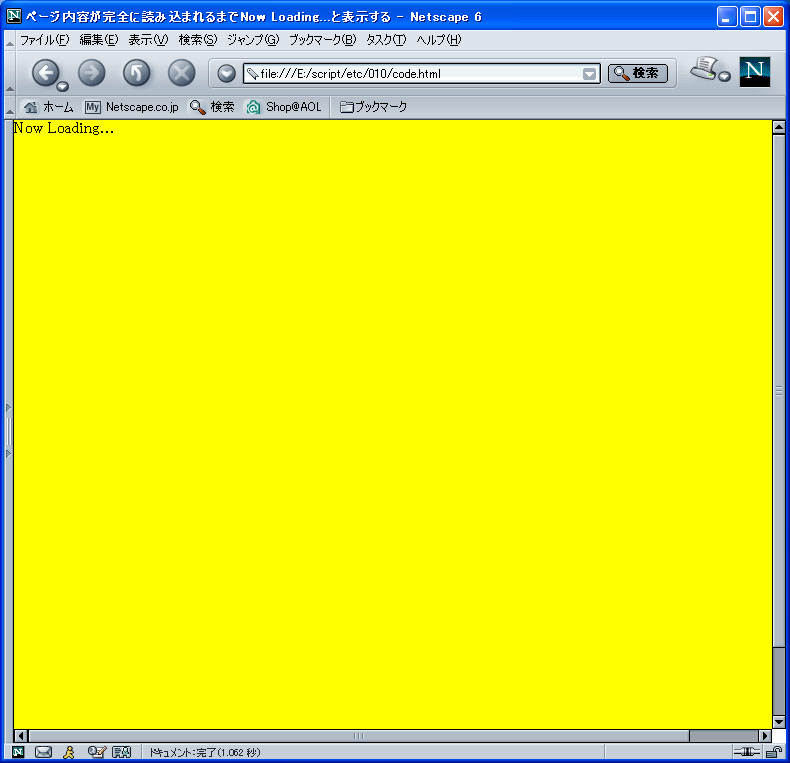Click the vertical scrollbar down arrow
This screenshot has width=790, height=763.
click(x=778, y=722)
